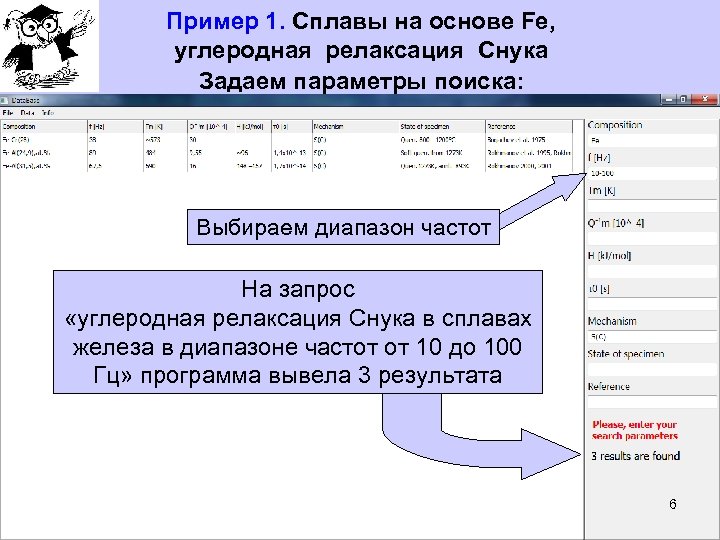Select the Q-1m cell showing 16

tap(211, 166)
